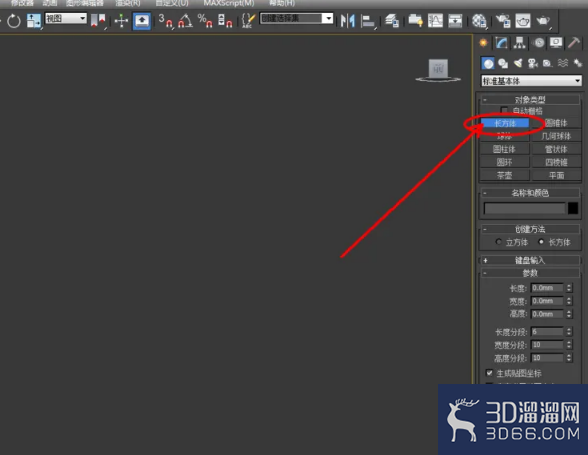This screenshot has width=588, height=455.
Task: Open the 标准基本体 primitive type dropdown
Action: pyautogui.click(x=531, y=81)
